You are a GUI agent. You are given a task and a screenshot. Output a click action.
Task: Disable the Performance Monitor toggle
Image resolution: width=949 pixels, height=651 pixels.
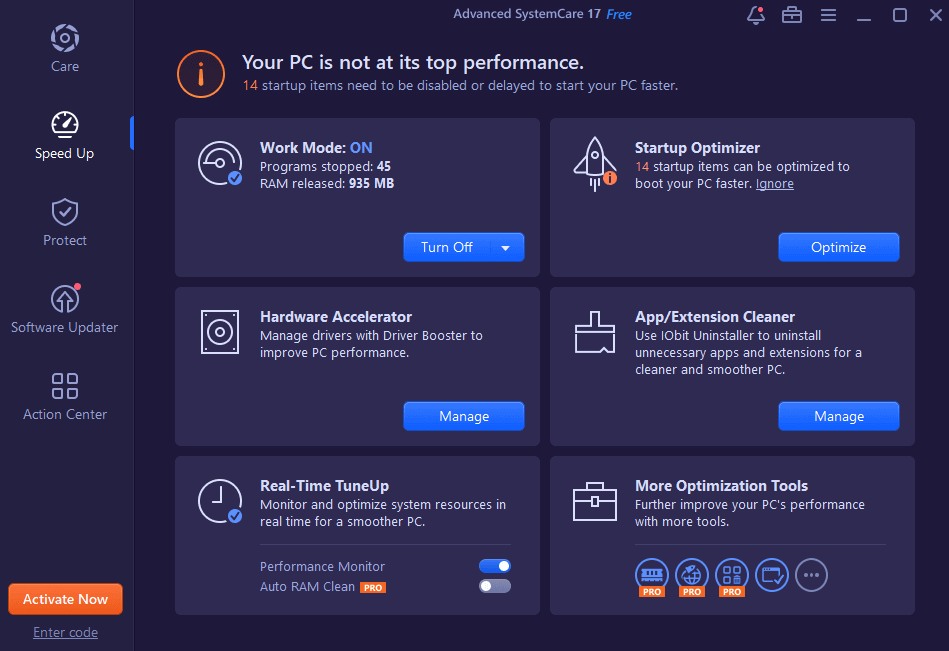(x=494, y=565)
